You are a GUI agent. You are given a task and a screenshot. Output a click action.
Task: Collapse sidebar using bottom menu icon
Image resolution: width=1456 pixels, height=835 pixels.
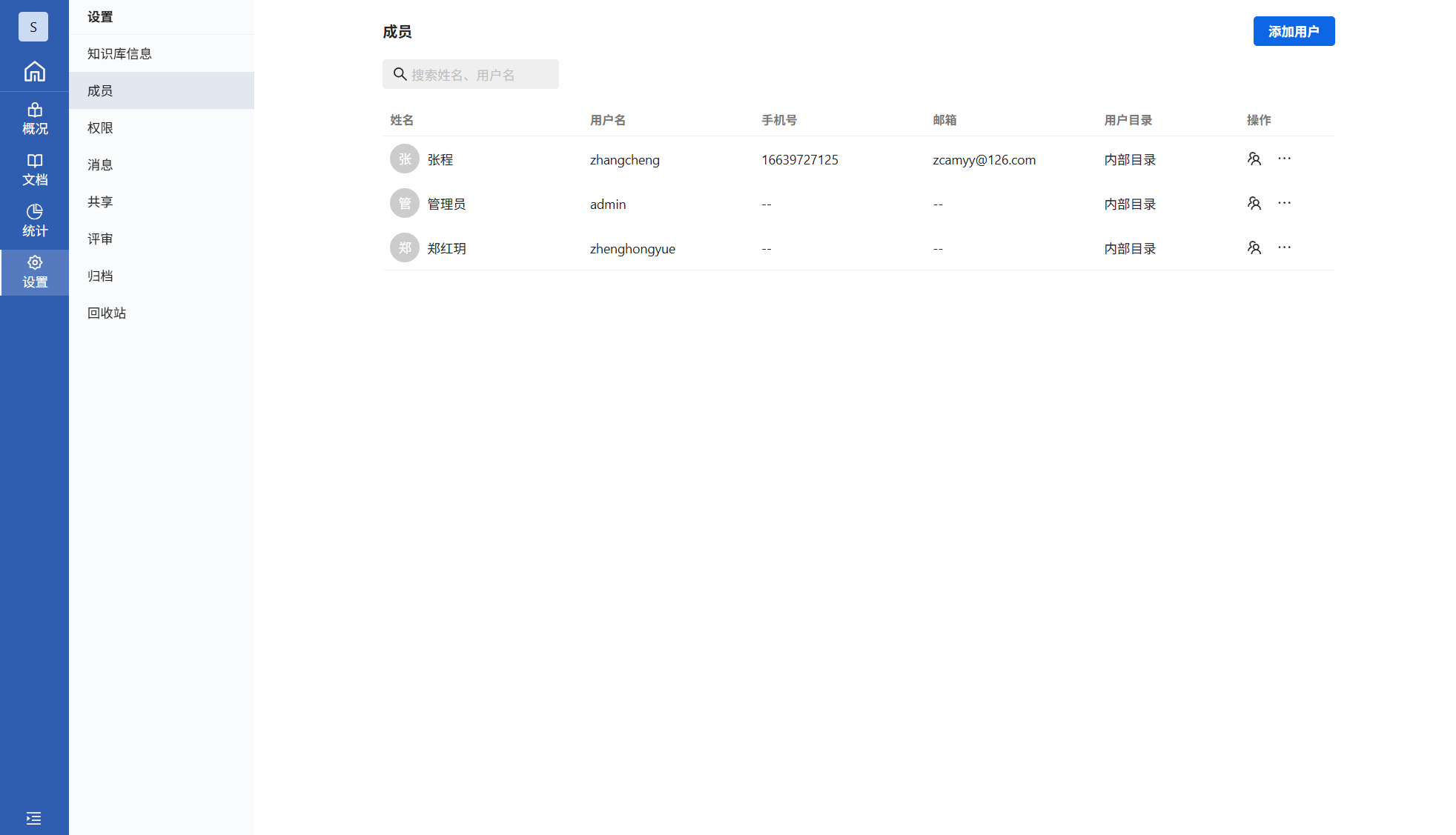[33, 818]
